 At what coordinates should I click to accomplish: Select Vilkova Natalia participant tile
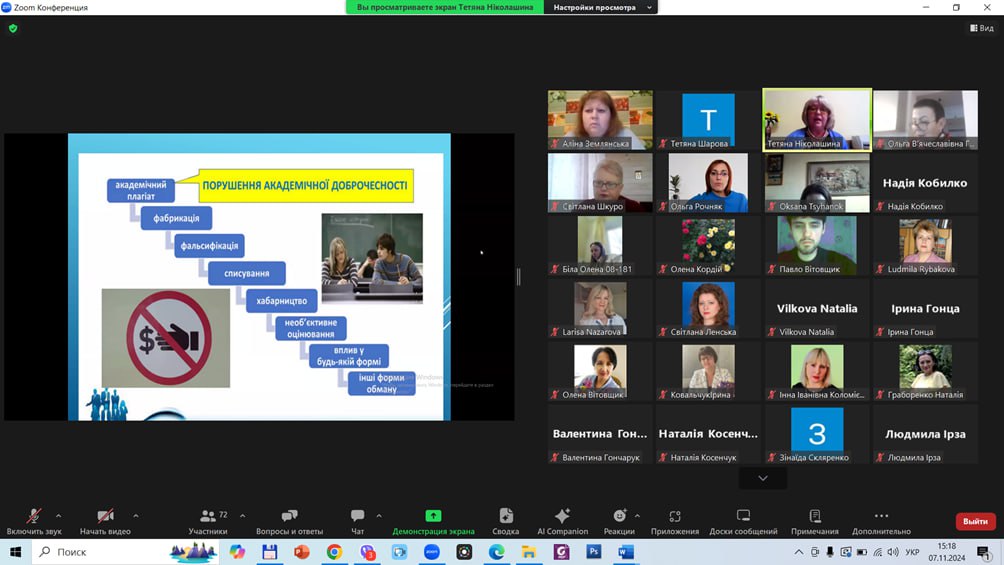817,308
